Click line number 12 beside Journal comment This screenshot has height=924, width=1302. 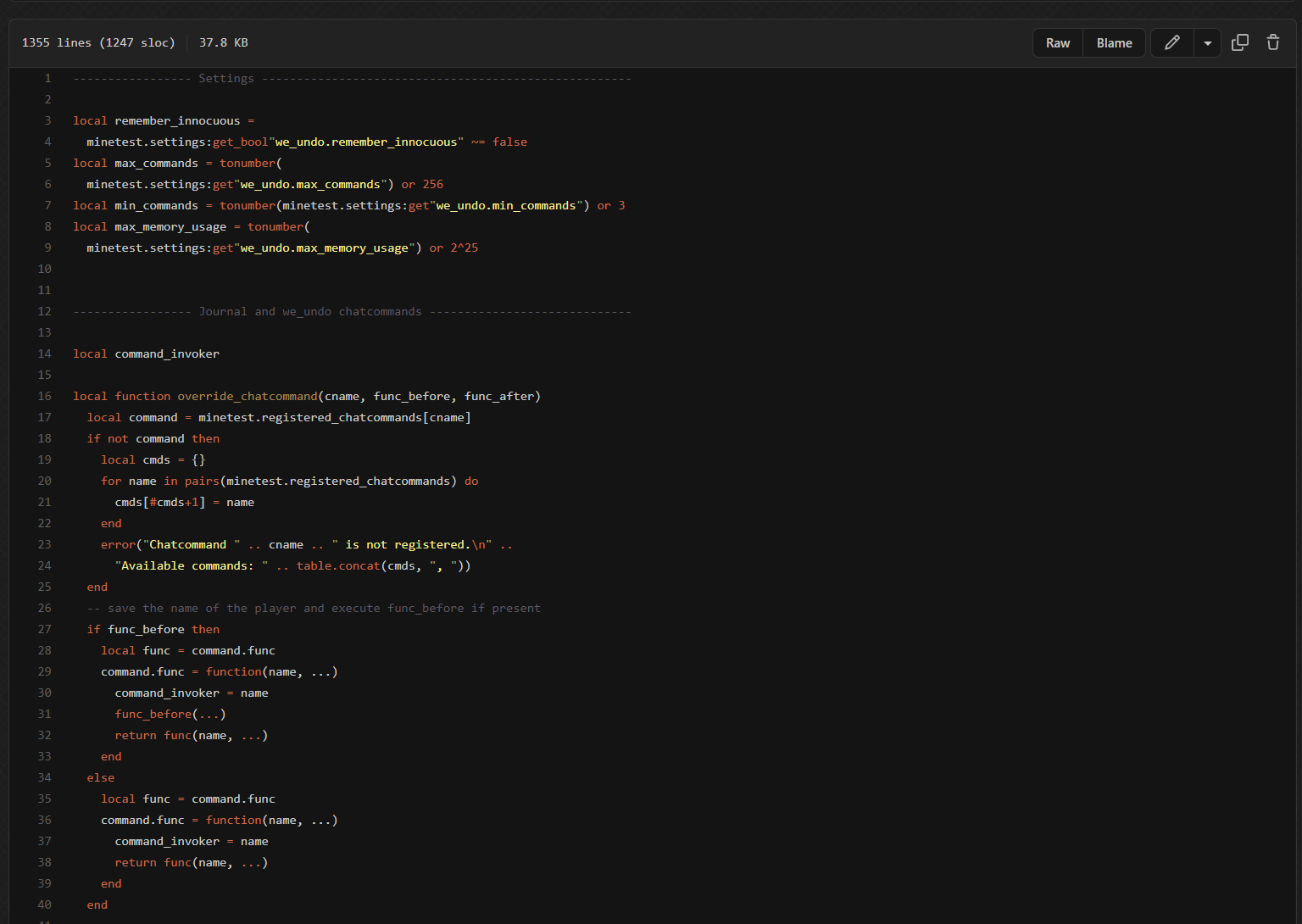click(x=44, y=311)
